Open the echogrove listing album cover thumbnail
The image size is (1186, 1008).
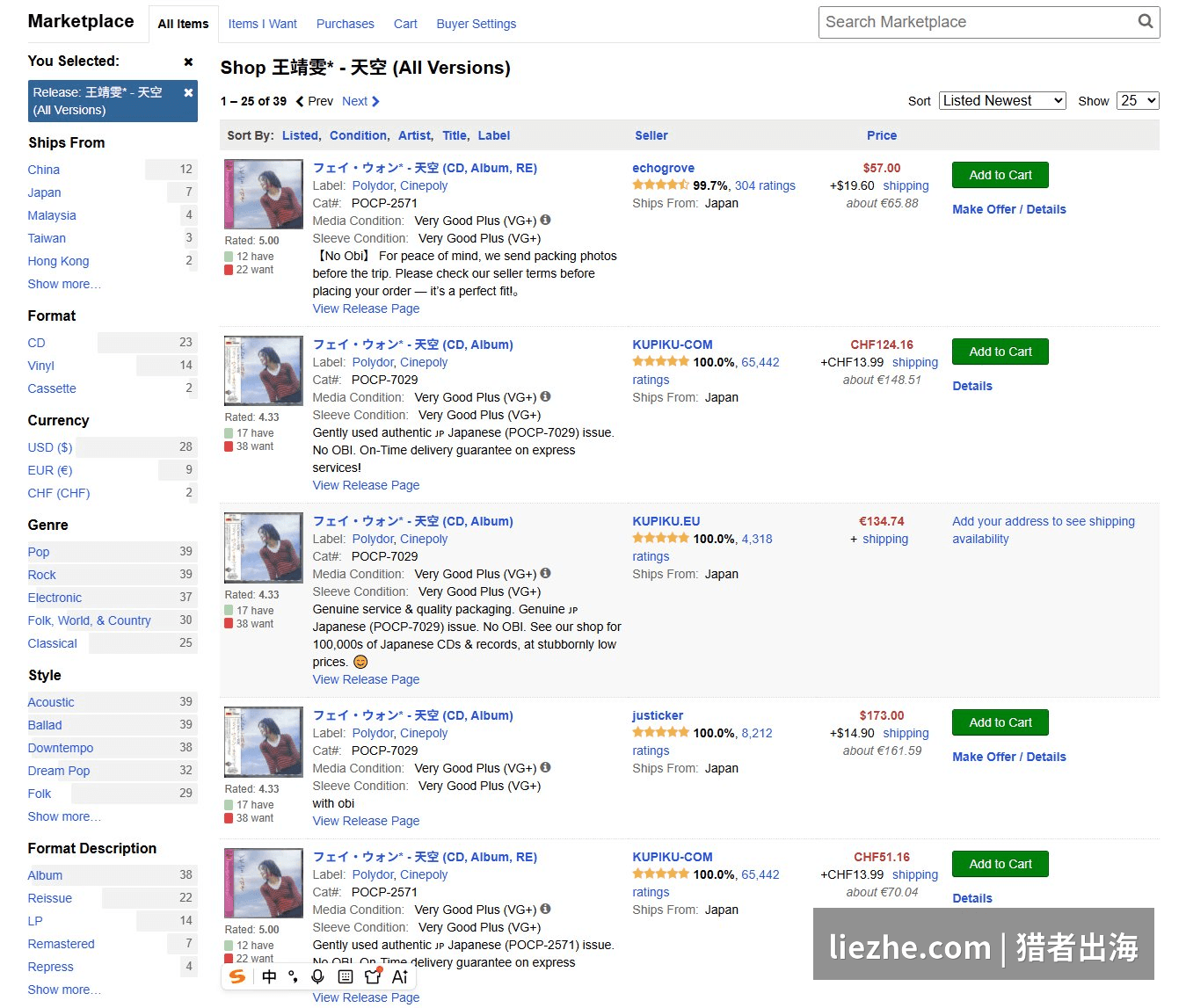tap(264, 194)
